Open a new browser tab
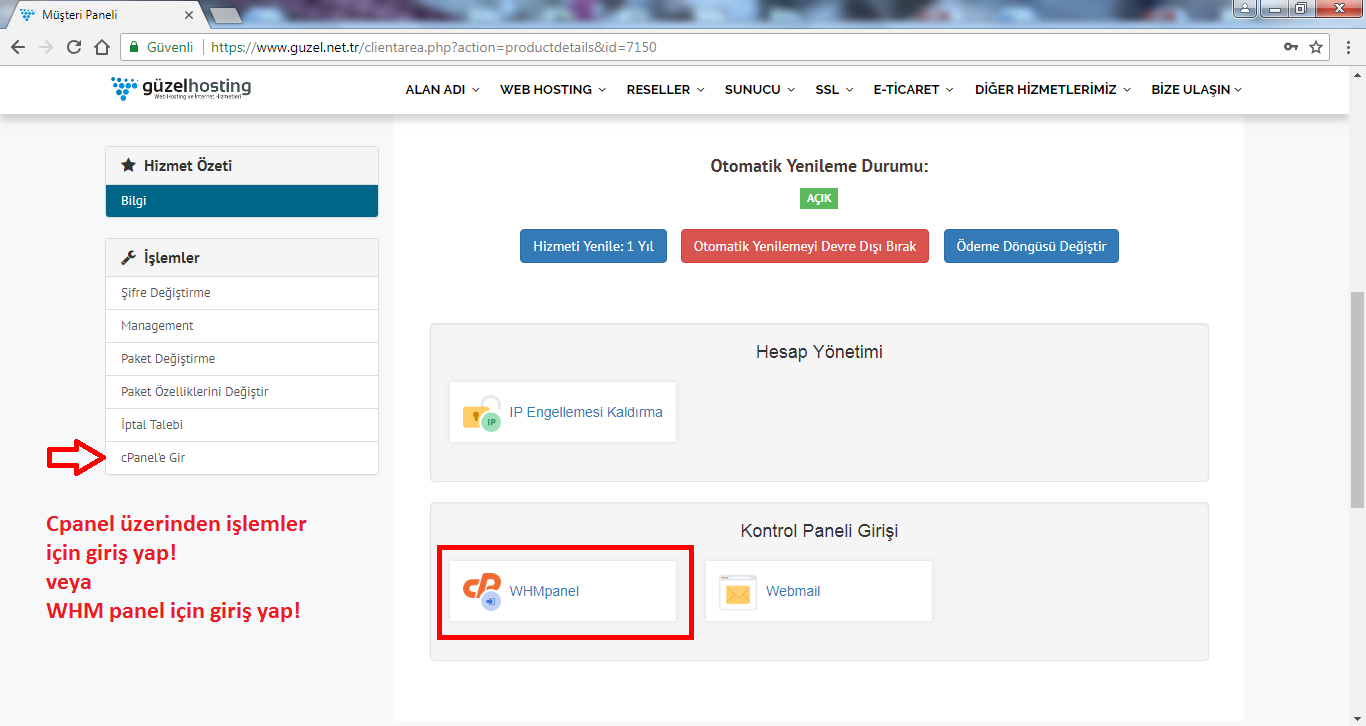1366x726 pixels. pos(227,16)
